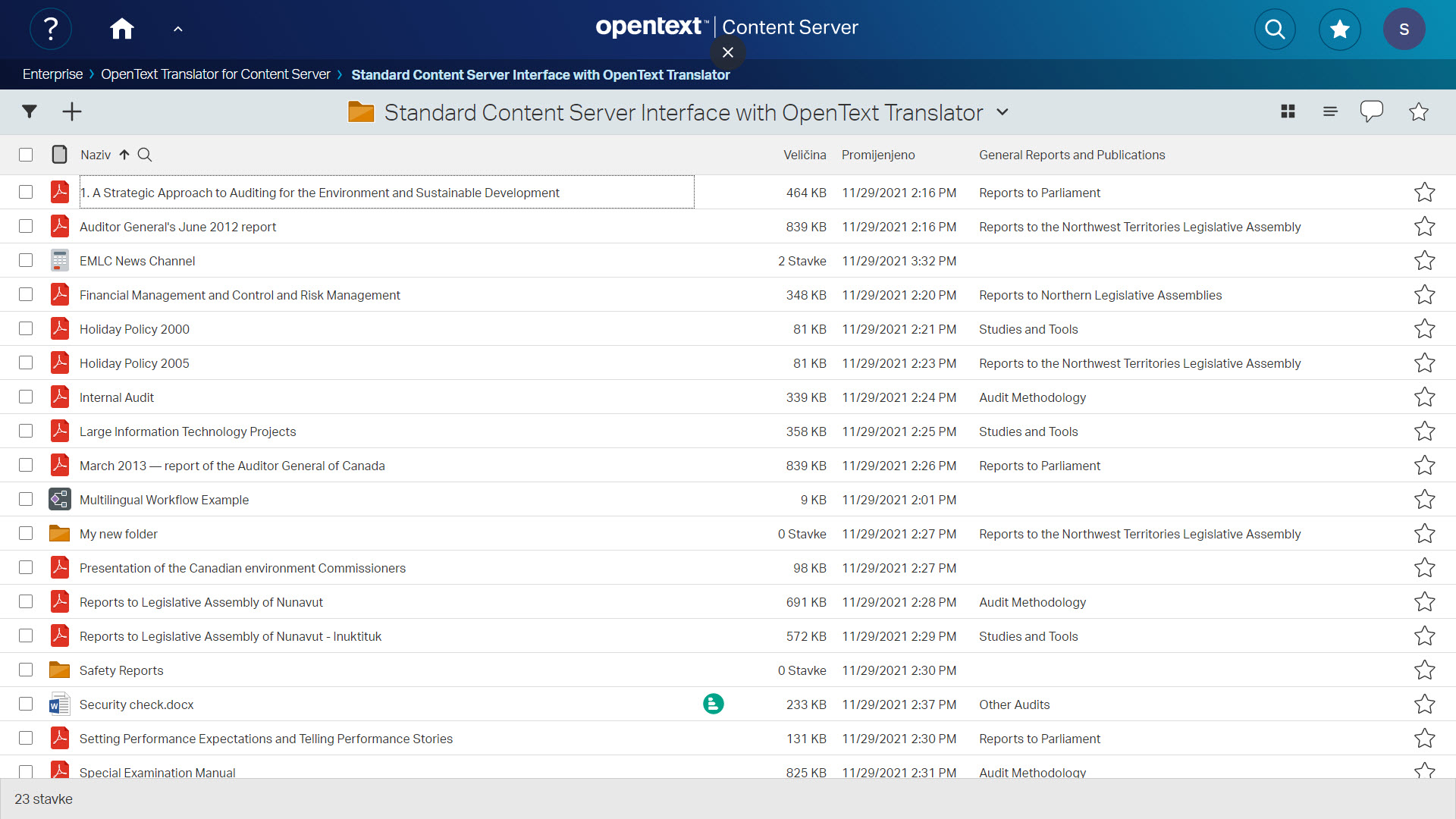The height and width of the screenshot is (819, 1456).
Task: Open the global search magnifier icon
Action: (x=1275, y=29)
